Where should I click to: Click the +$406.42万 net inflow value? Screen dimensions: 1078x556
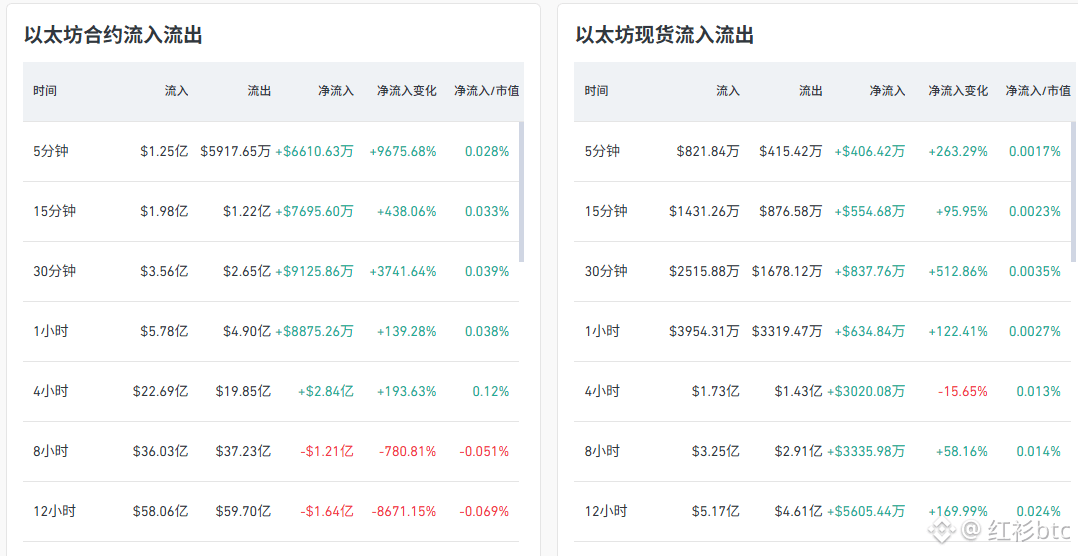tap(870, 151)
